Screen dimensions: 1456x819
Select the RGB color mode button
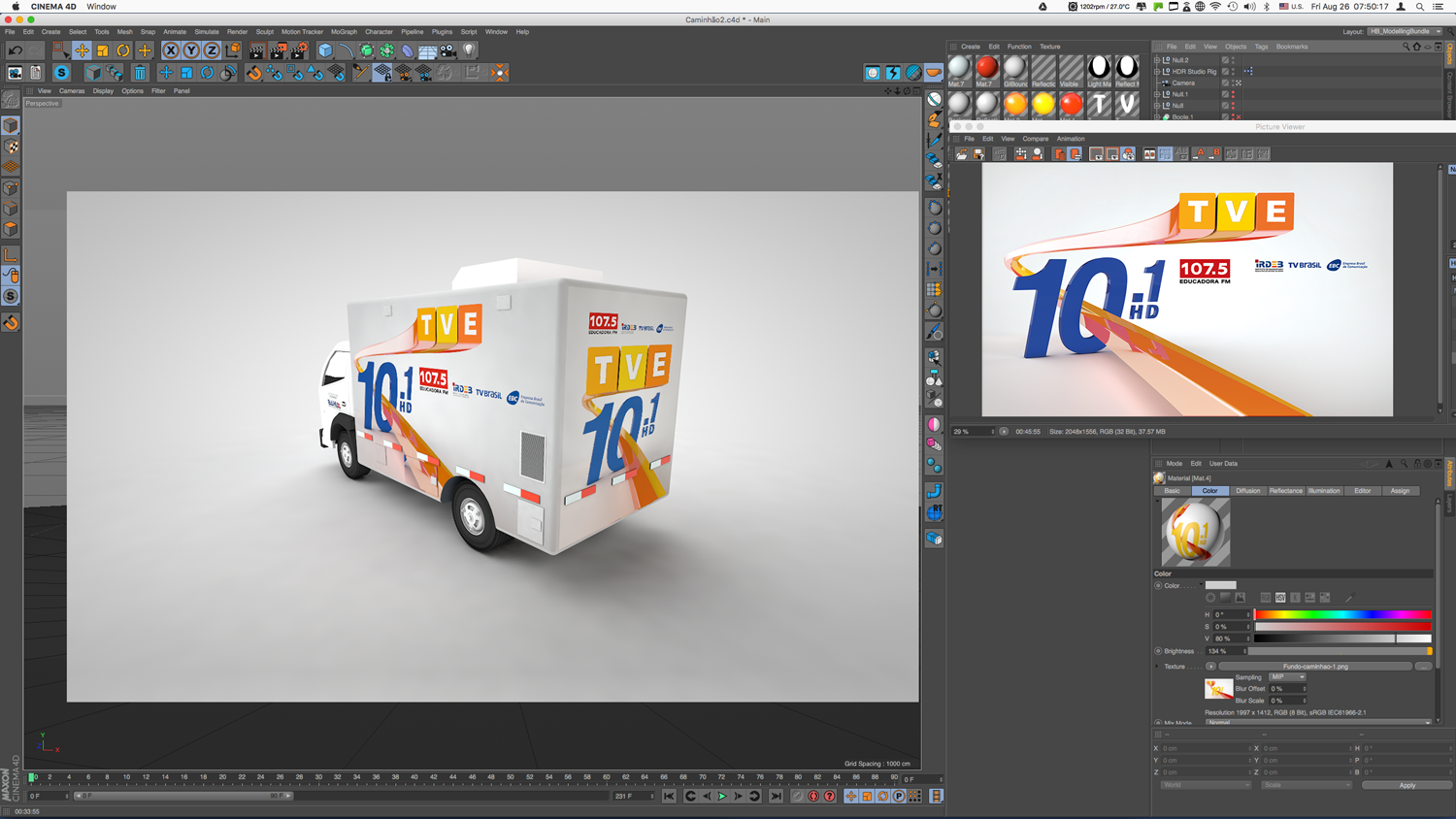click(x=1266, y=598)
